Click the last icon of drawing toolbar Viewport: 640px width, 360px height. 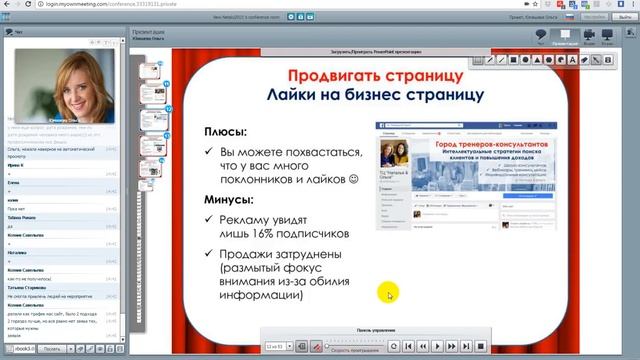point(608,60)
